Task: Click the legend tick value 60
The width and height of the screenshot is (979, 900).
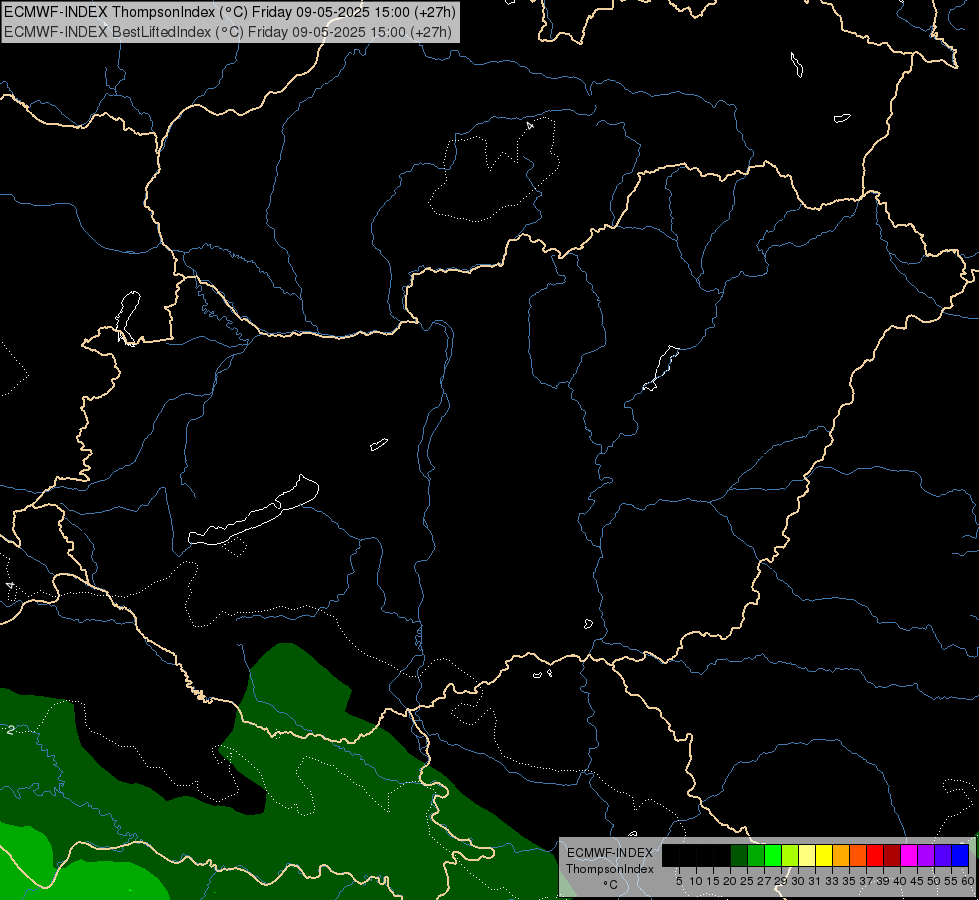Action: tap(968, 881)
